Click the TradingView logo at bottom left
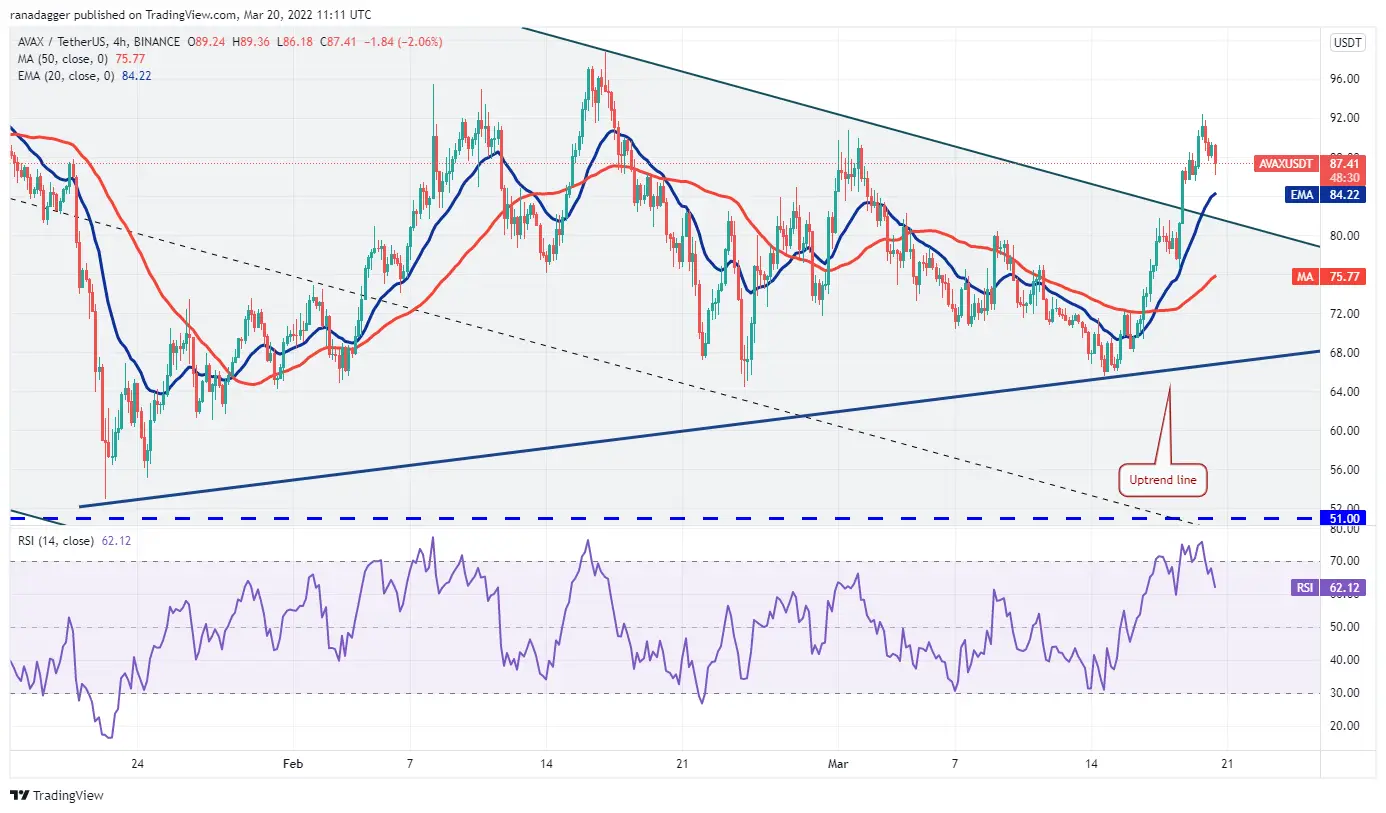The height and width of the screenshot is (813, 1386). pos(57,796)
